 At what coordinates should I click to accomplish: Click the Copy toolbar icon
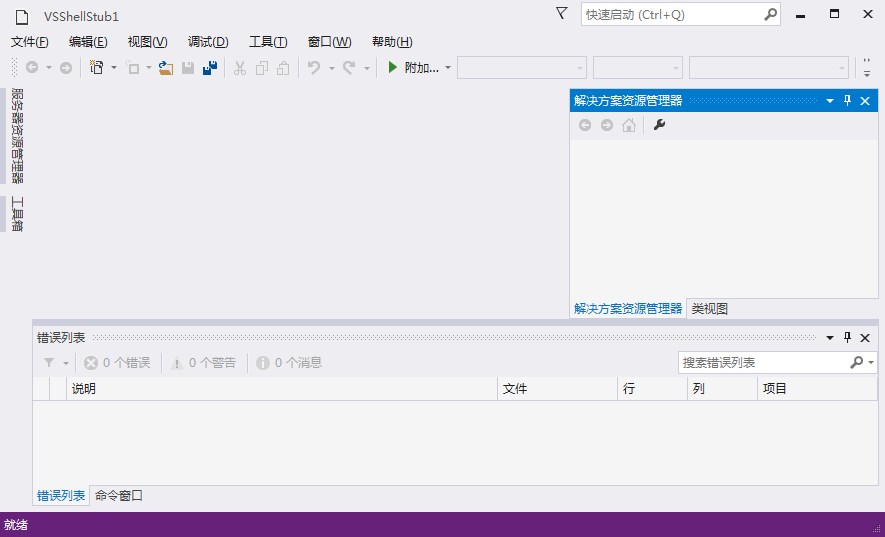[x=262, y=68]
